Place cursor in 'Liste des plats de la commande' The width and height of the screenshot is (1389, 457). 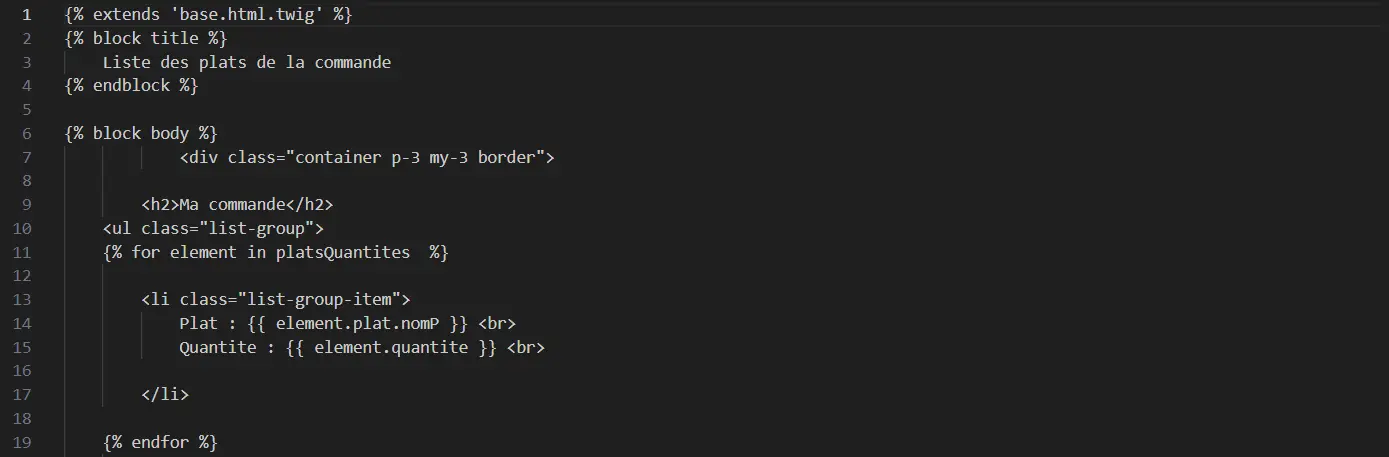[246, 62]
